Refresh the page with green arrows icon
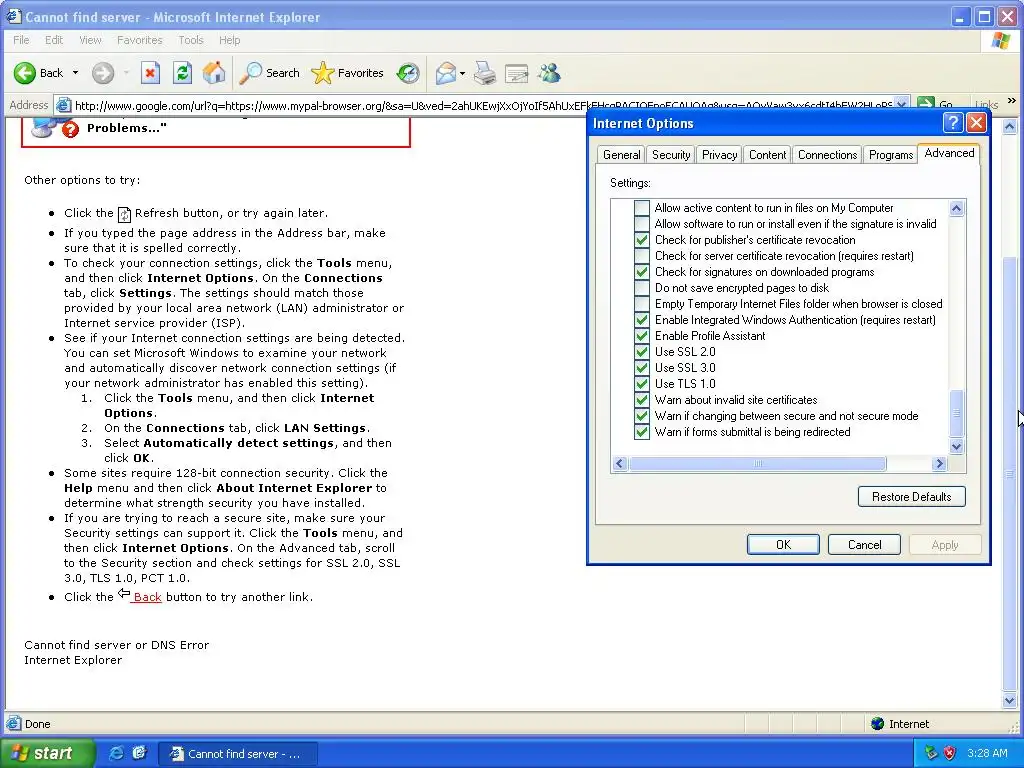 pyautogui.click(x=182, y=73)
